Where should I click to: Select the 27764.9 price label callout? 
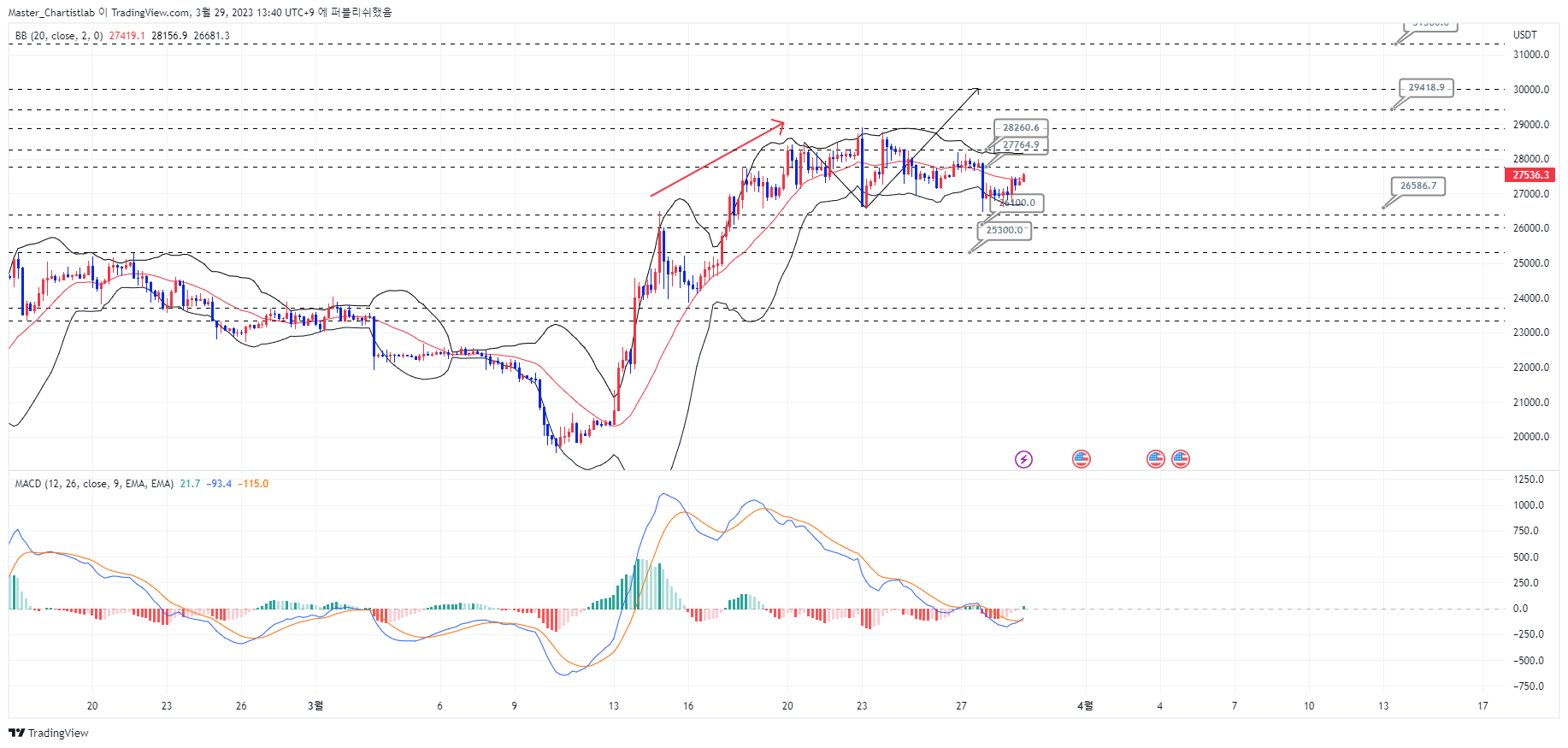pos(1021,145)
